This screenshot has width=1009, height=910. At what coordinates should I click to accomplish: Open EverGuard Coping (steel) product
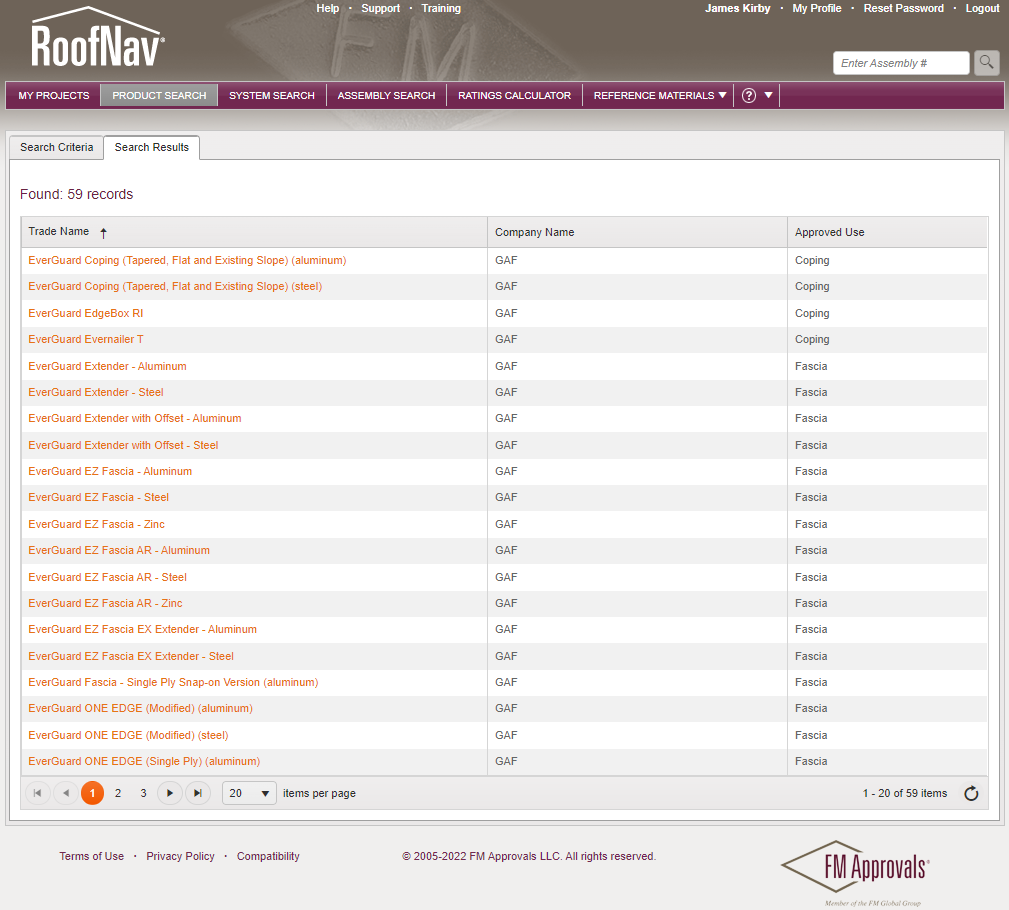click(x=175, y=286)
